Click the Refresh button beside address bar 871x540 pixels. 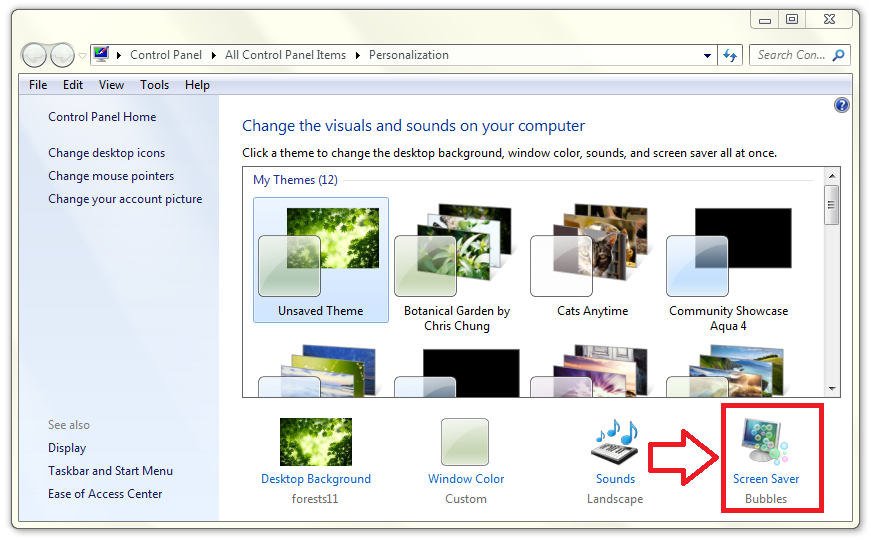coord(730,55)
